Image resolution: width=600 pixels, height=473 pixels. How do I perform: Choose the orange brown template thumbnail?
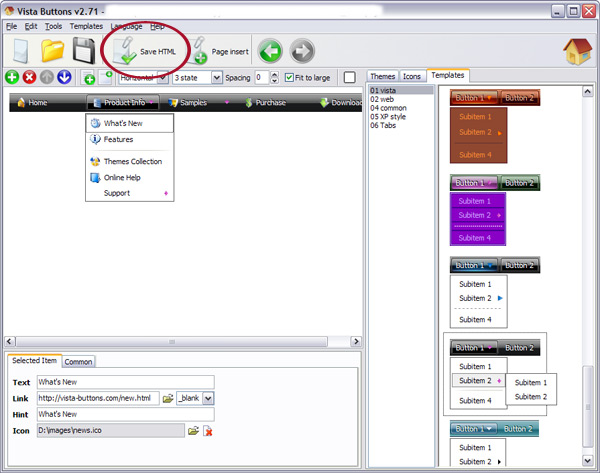click(495, 126)
